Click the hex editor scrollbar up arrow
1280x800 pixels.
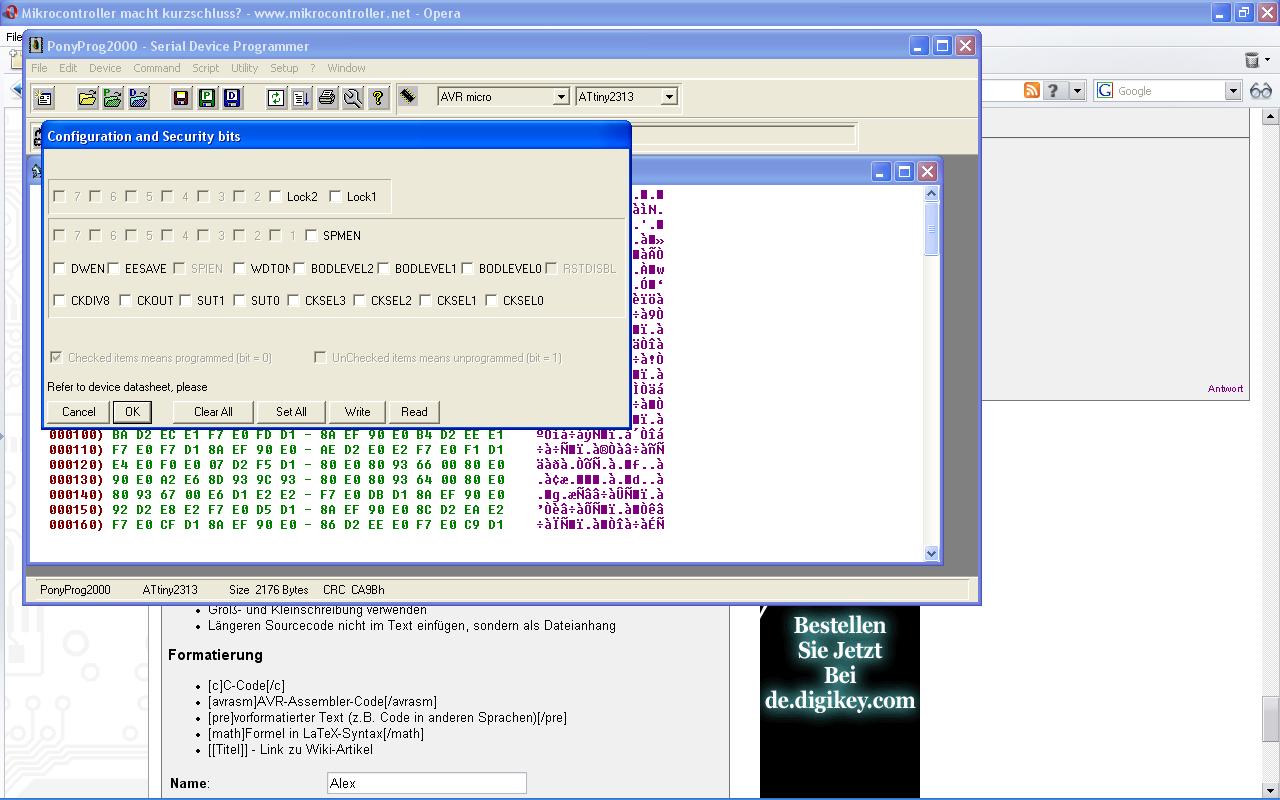tap(931, 193)
